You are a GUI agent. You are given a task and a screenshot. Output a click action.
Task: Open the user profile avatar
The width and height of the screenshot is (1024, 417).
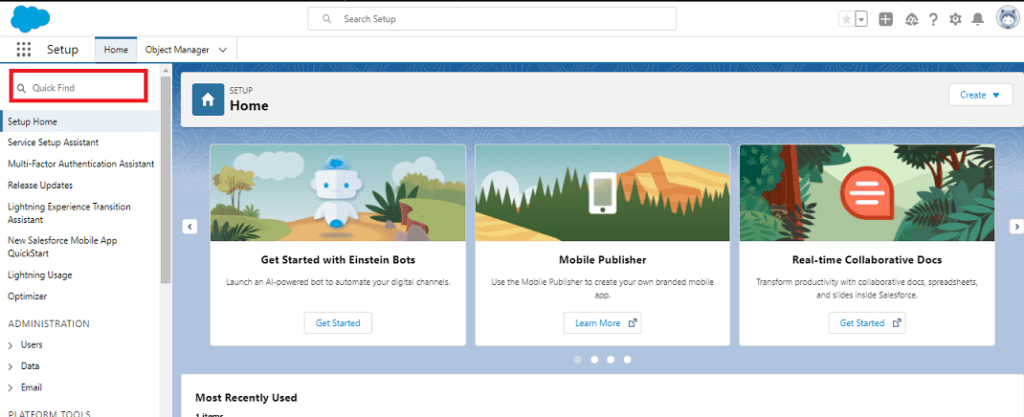[x=1008, y=19]
